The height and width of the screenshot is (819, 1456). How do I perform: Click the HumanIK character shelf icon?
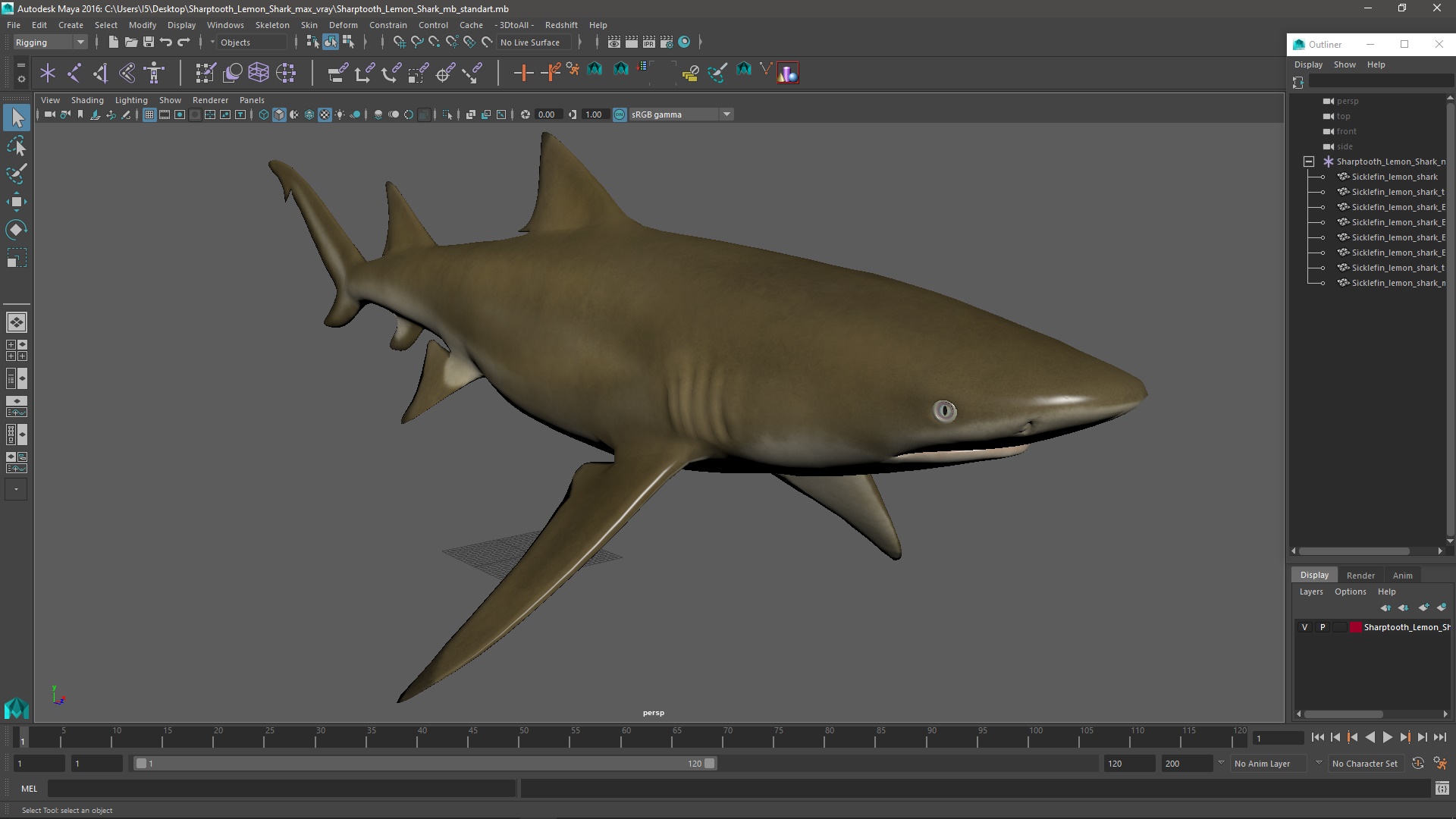tap(154, 73)
